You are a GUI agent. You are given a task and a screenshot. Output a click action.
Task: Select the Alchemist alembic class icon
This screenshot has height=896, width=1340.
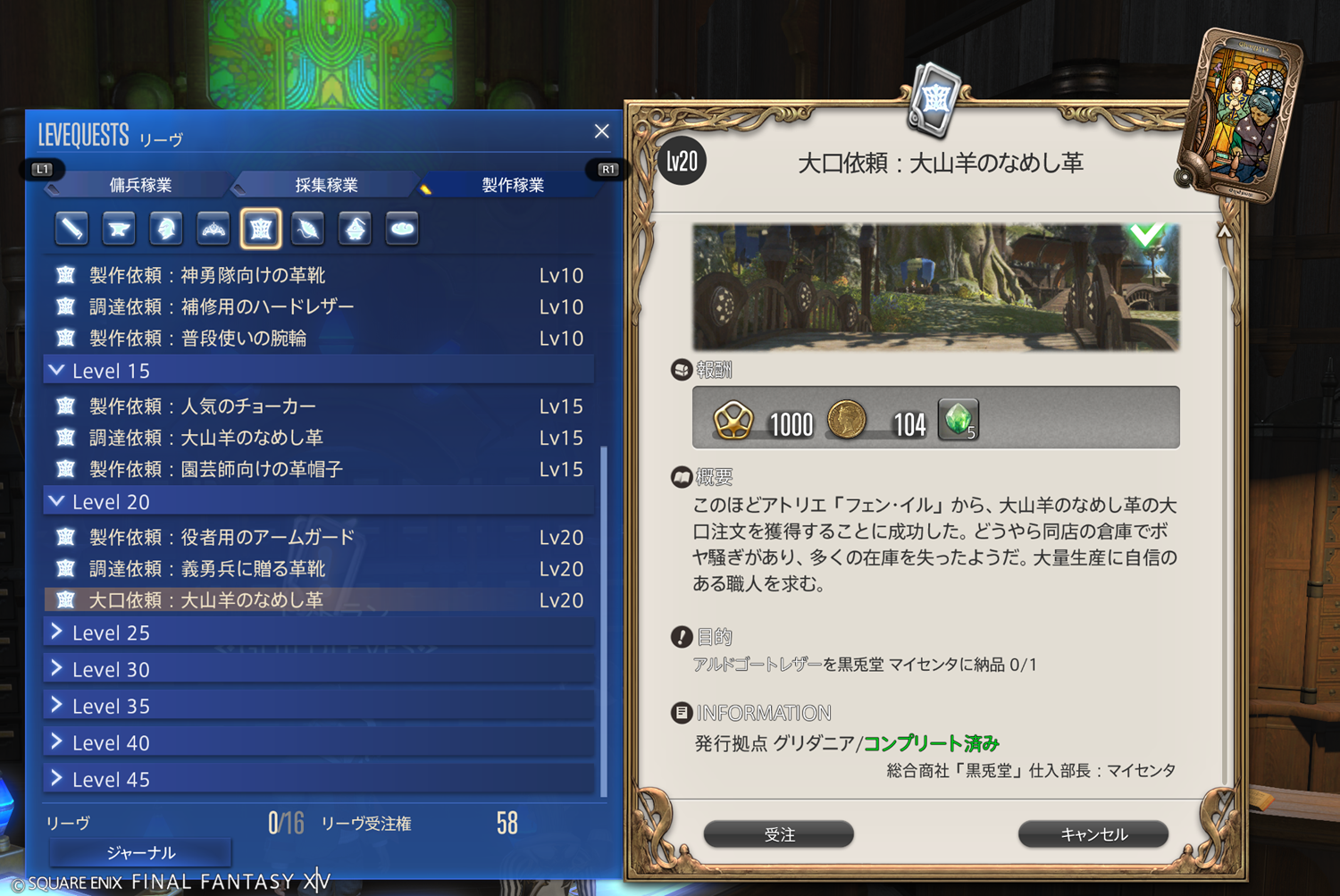356,229
